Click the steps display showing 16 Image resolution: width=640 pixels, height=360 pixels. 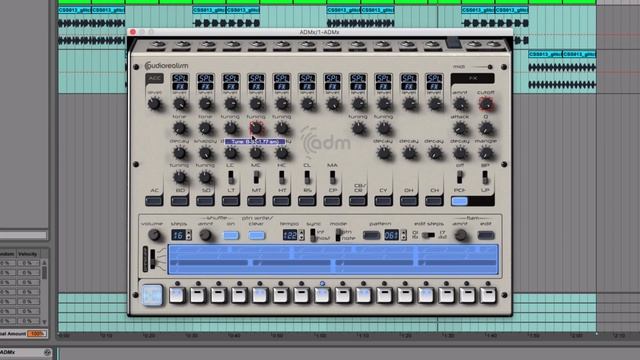178,235
